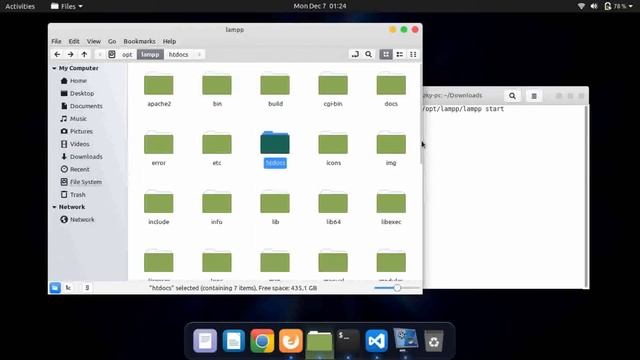640x360 pixels.
Task: Open the Help menu
Action: tap(169, 41)
